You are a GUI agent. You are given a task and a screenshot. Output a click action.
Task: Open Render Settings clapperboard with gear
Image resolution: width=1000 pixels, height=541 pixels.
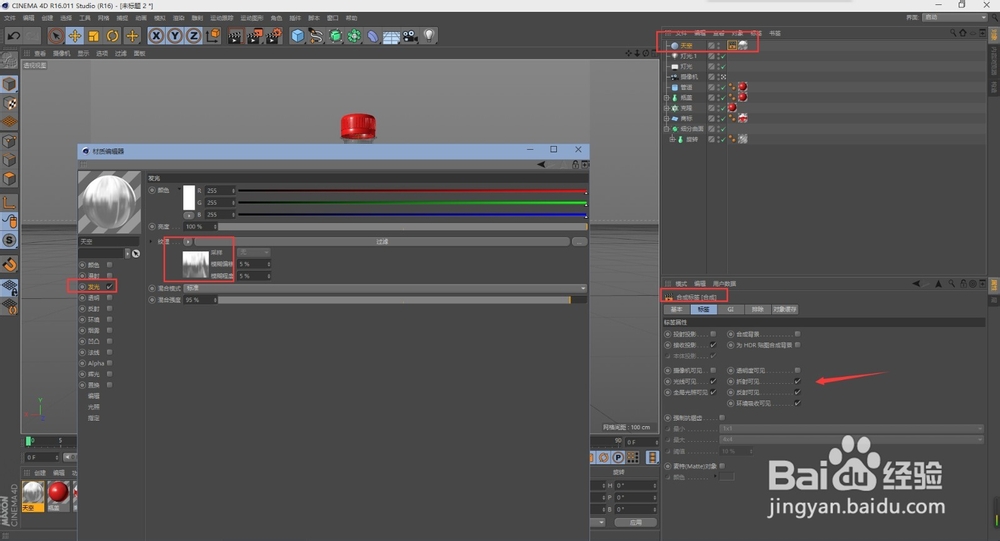[274, 36]
